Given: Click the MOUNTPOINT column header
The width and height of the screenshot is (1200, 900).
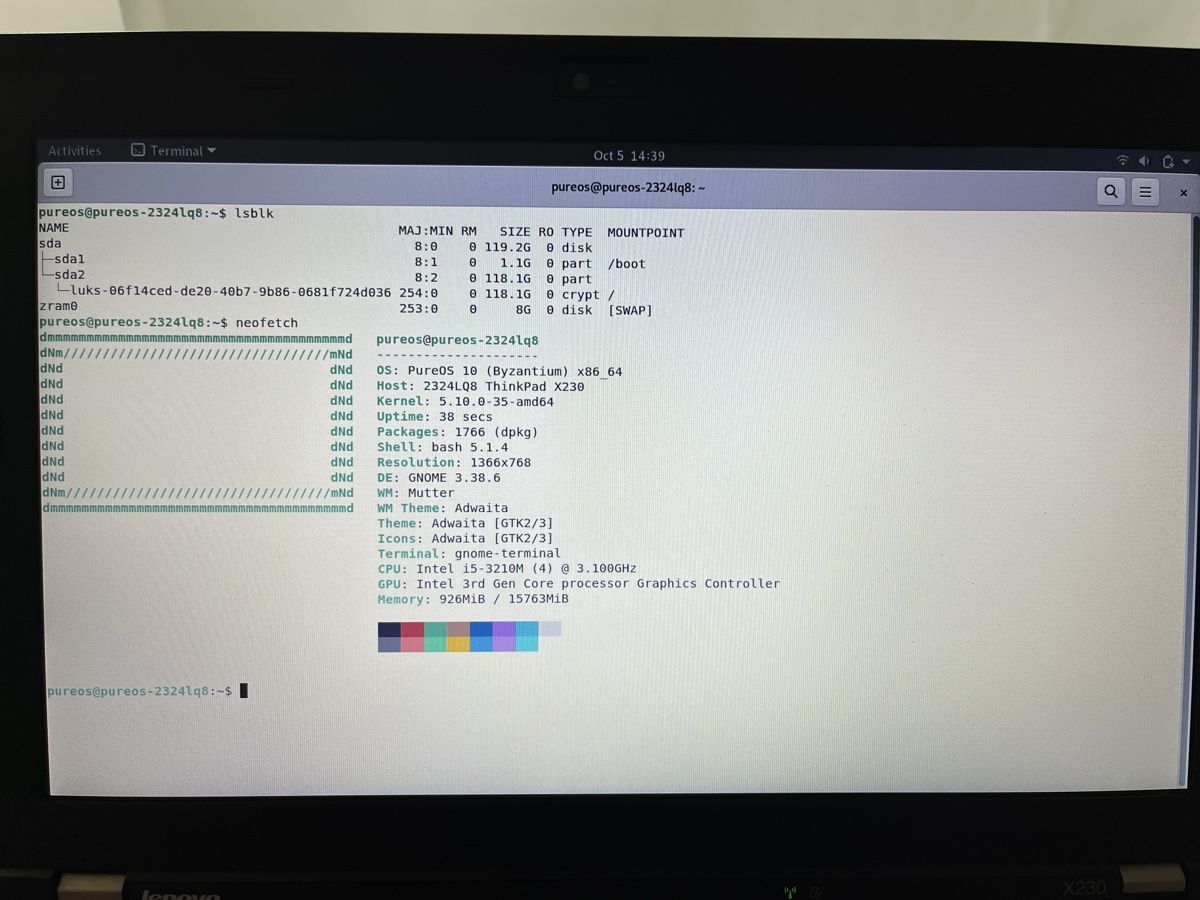Looking at the screenshot, I should [x=646, y=233].
